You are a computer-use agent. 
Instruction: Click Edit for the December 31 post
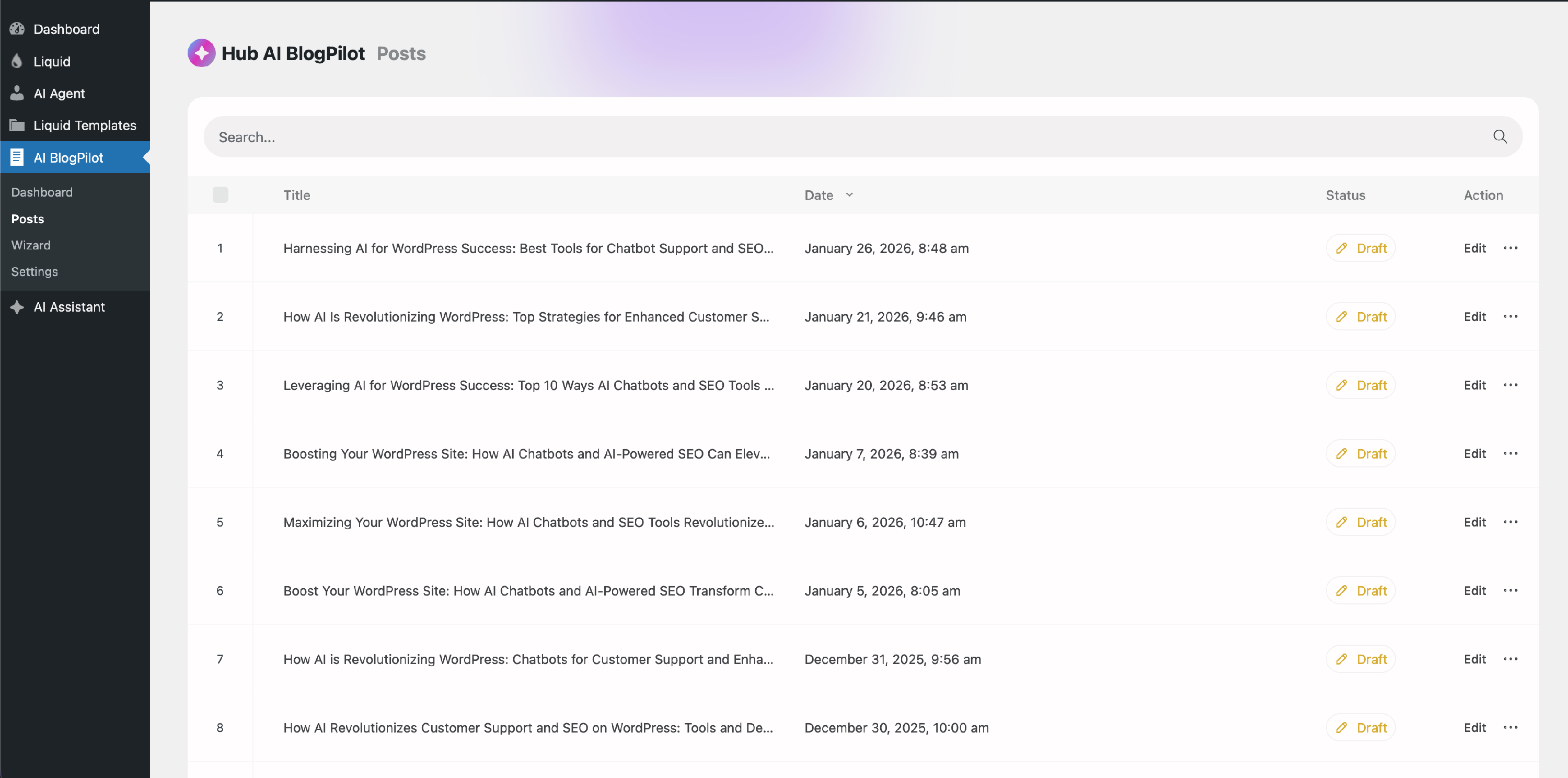(1474, 659)
